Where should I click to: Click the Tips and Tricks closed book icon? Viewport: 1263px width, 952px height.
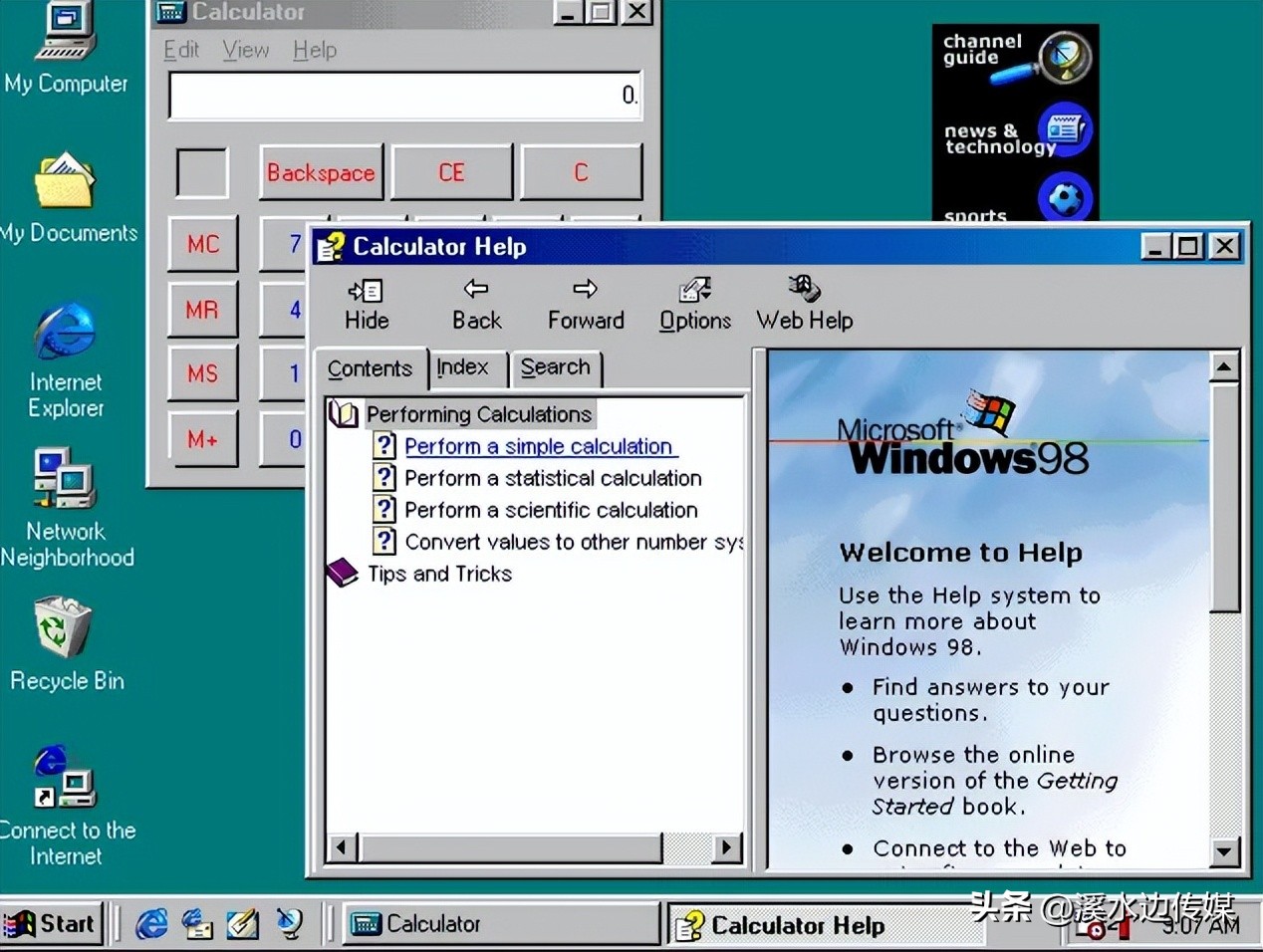343,573
